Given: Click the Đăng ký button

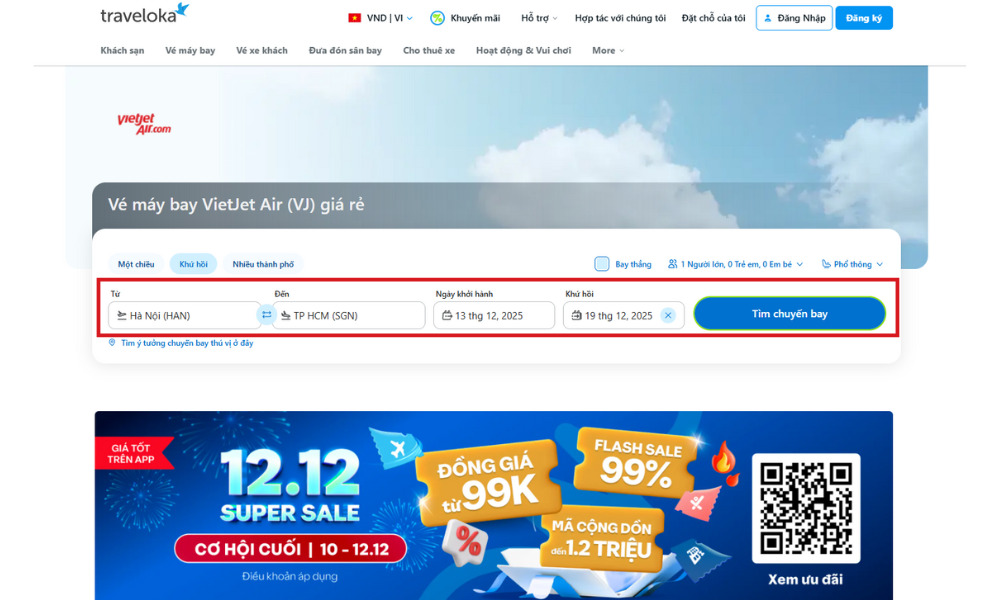Looking at the screenshot, I should 863,17.
